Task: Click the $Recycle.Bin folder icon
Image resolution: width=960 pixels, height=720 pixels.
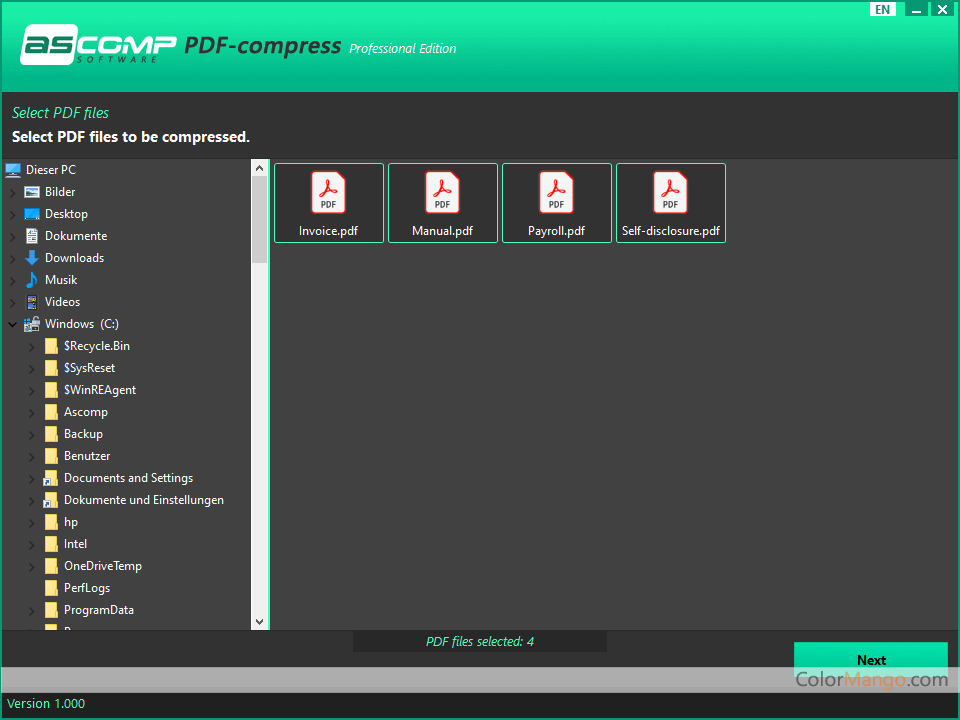Action: point(51,347)
